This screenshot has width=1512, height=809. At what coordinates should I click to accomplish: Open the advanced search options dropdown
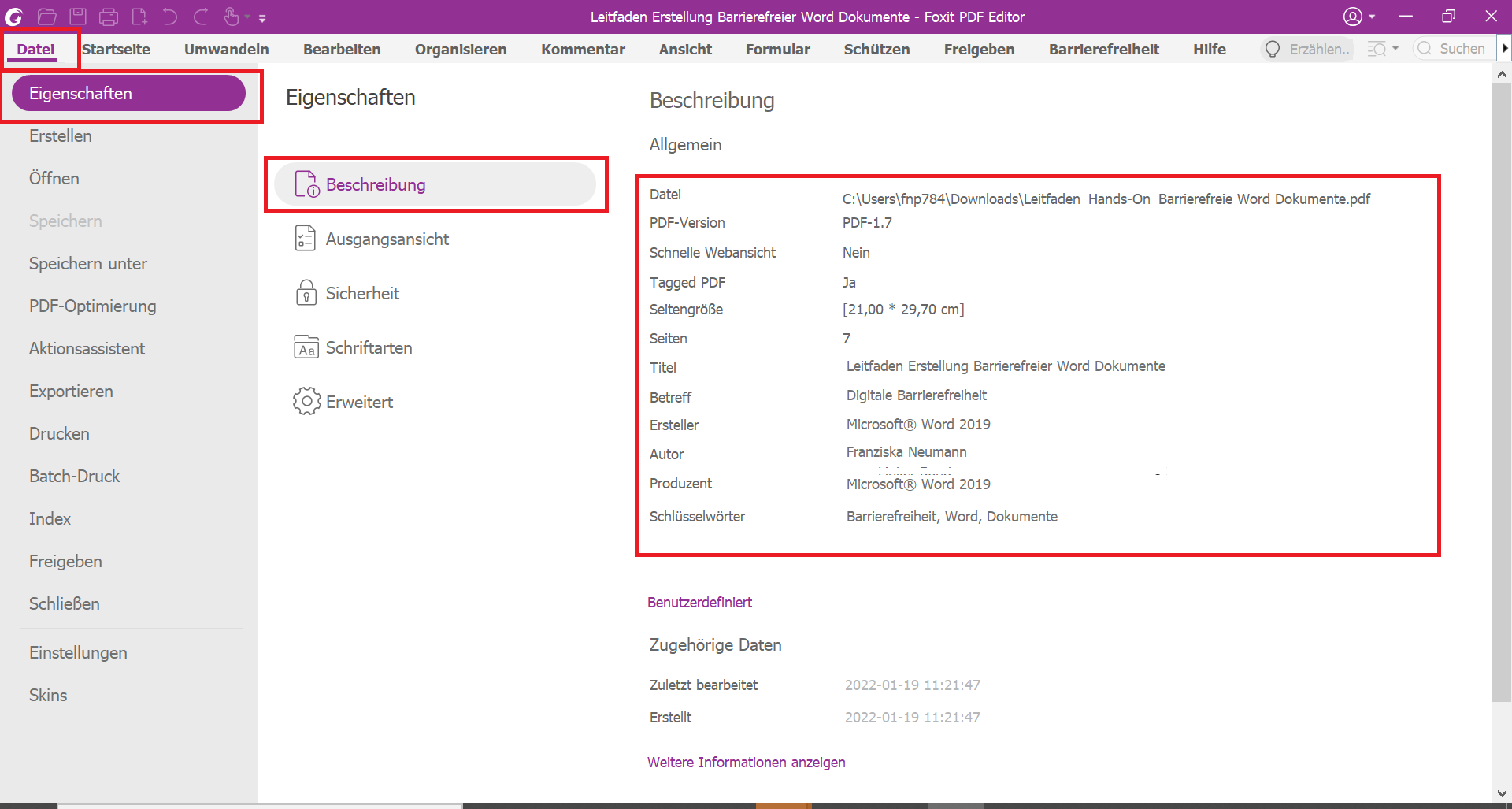click(1383, 49)
